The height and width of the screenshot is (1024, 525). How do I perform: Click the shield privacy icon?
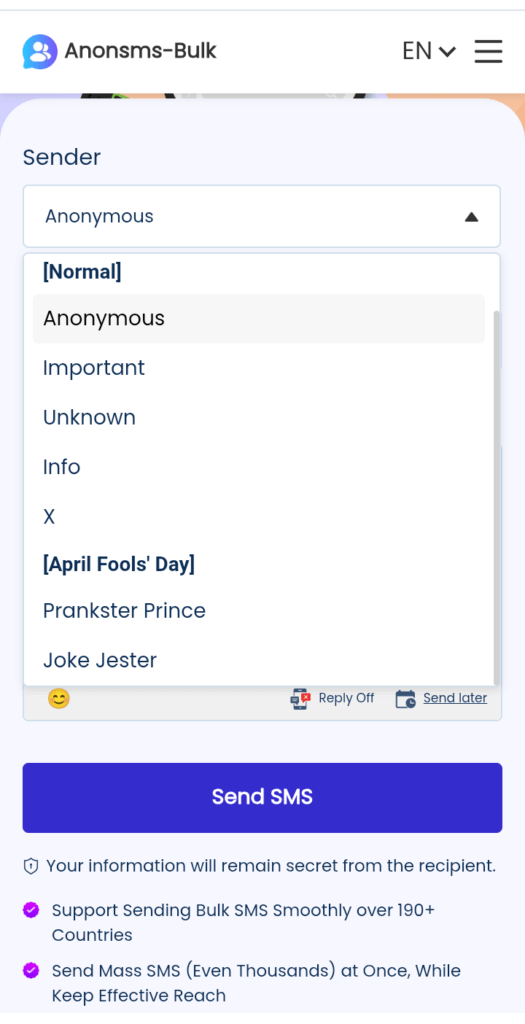[x=31, y=867]
